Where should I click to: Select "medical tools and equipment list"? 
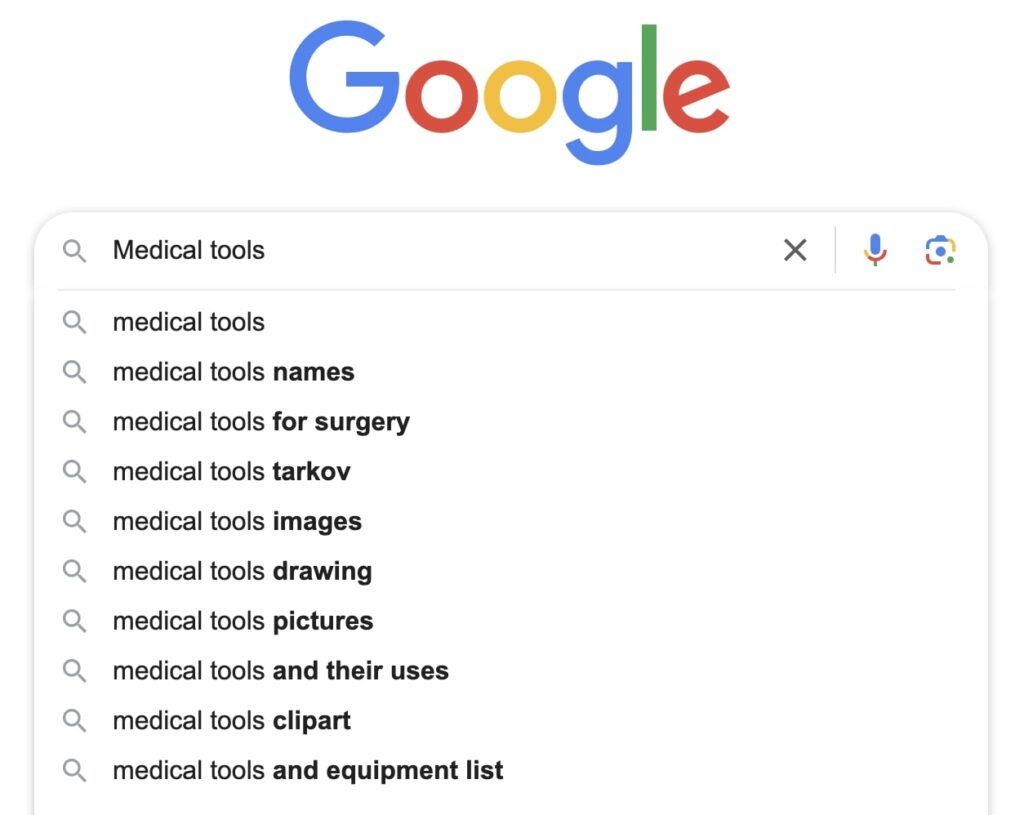pos(308,770)
